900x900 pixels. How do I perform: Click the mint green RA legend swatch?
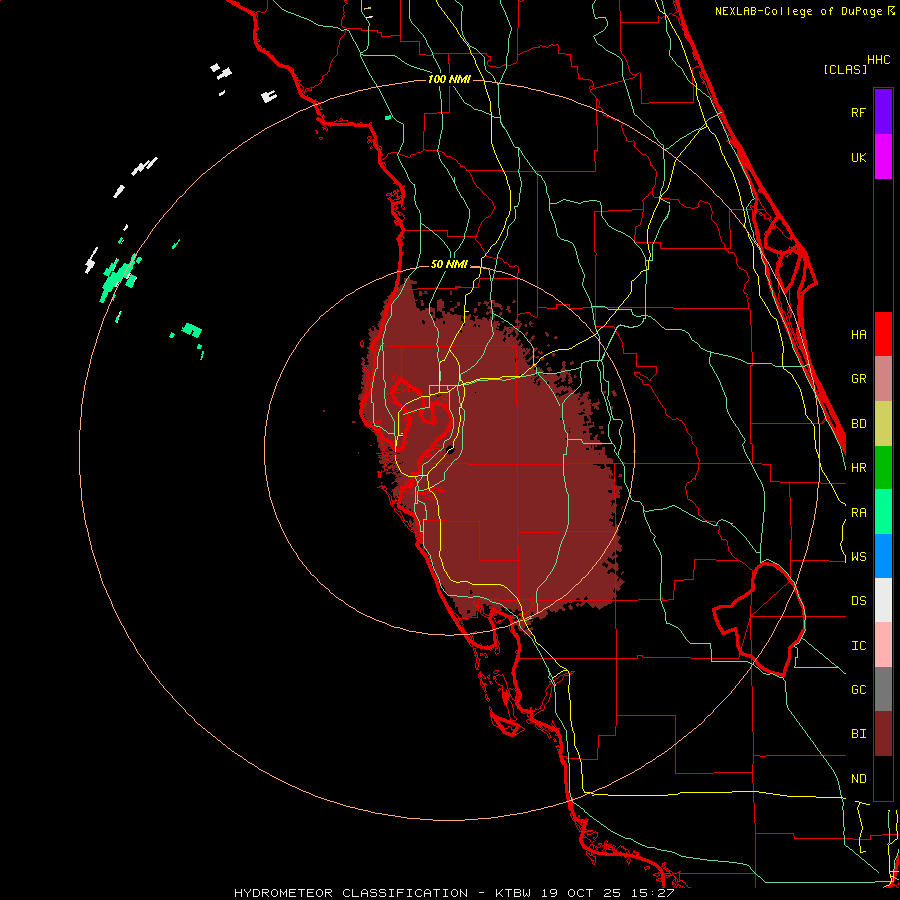[x=883, y=512]
